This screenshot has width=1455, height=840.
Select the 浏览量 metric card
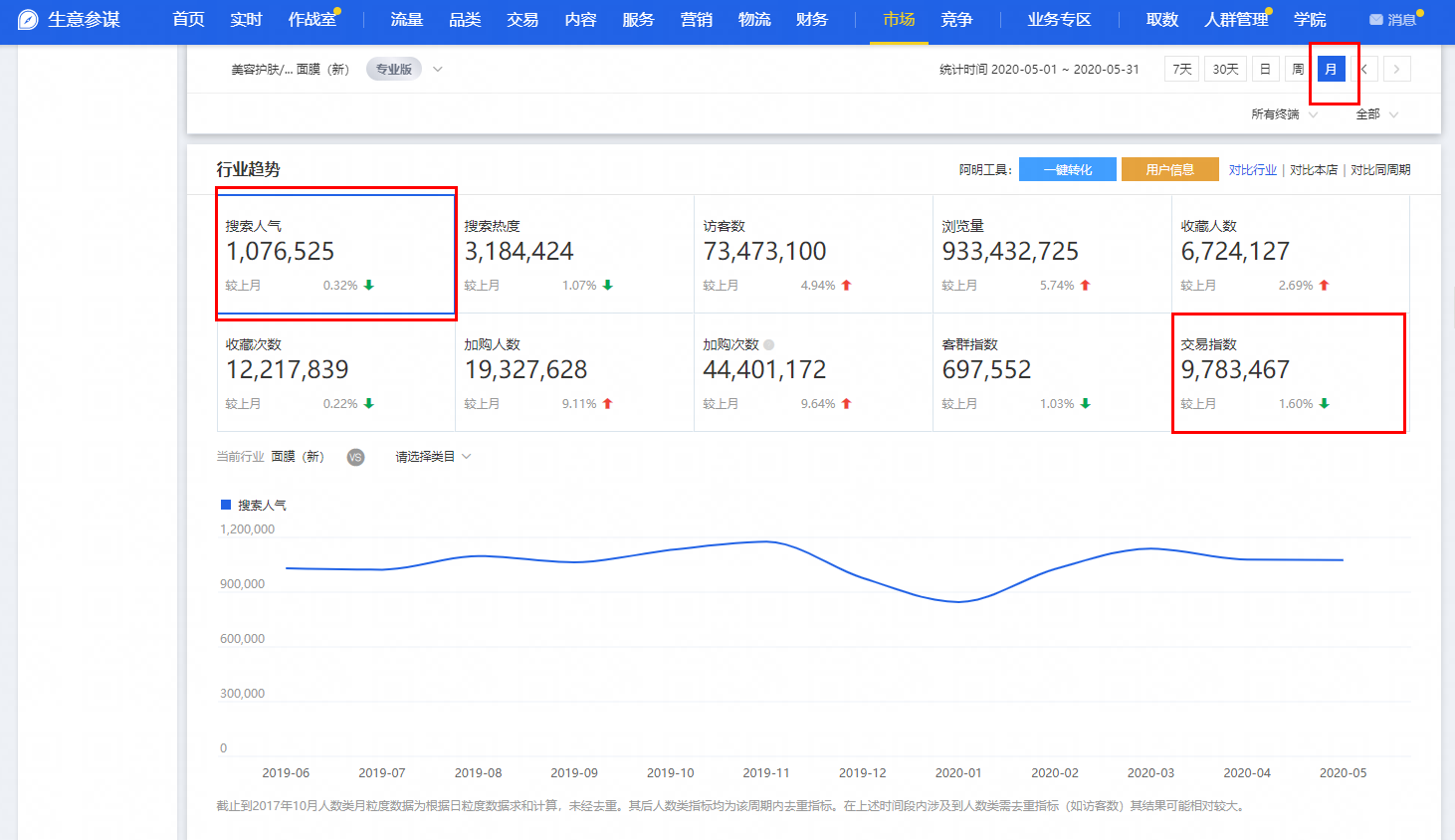[1053, 254]
